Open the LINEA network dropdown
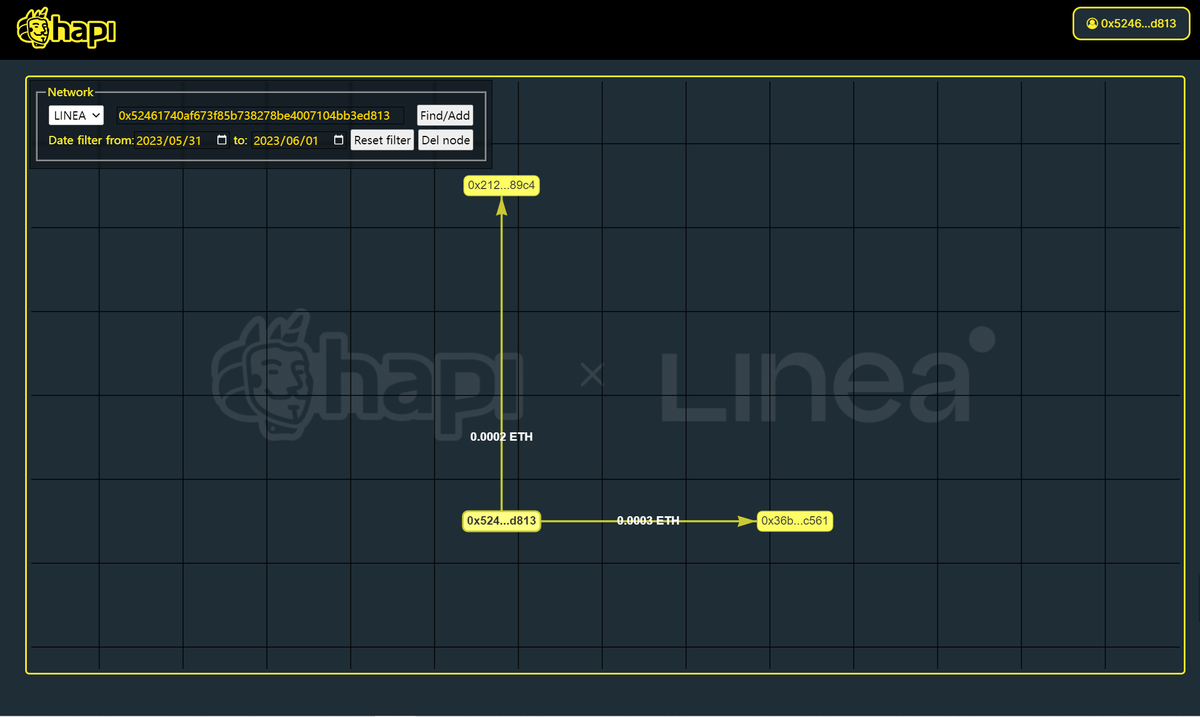The image size is (1200, 717). [76, 116]
